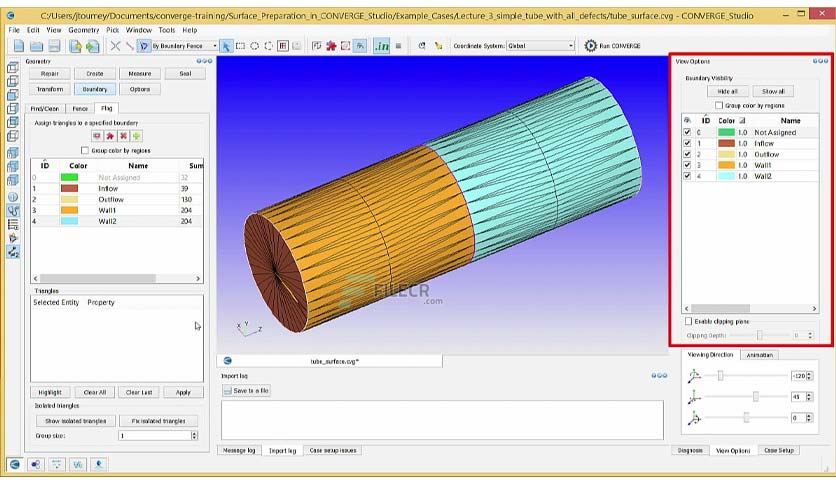The image size is (836, 484).
Task: Uncheck visibility of Outflow boundary
Action: pyautogui.click(x=687, y=154)
